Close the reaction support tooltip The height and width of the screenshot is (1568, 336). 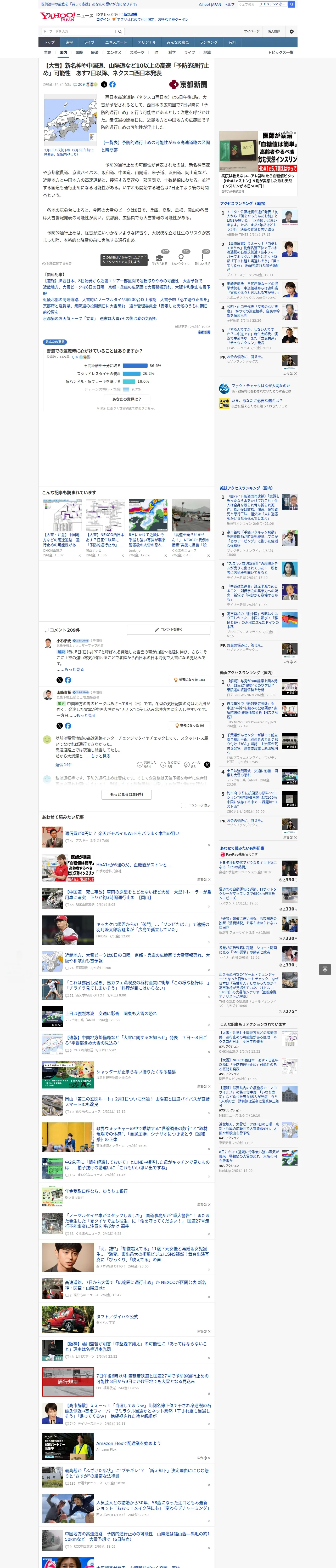(x=145, y=257)
